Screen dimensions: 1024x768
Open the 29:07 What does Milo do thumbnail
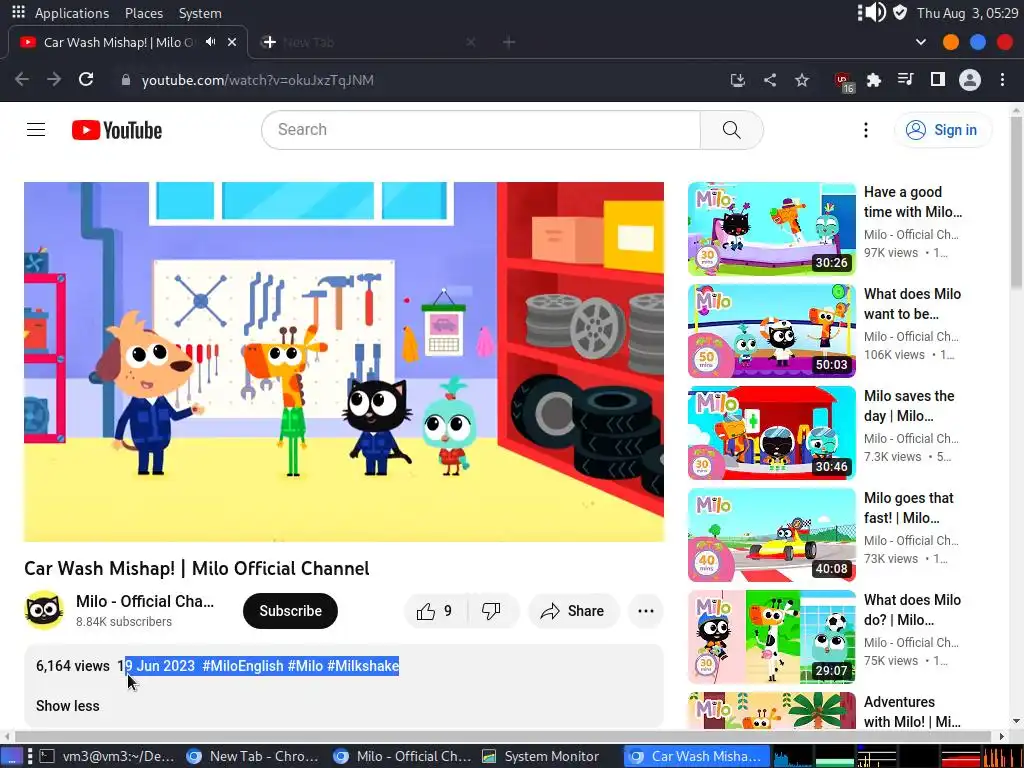[x=771, y=636]
